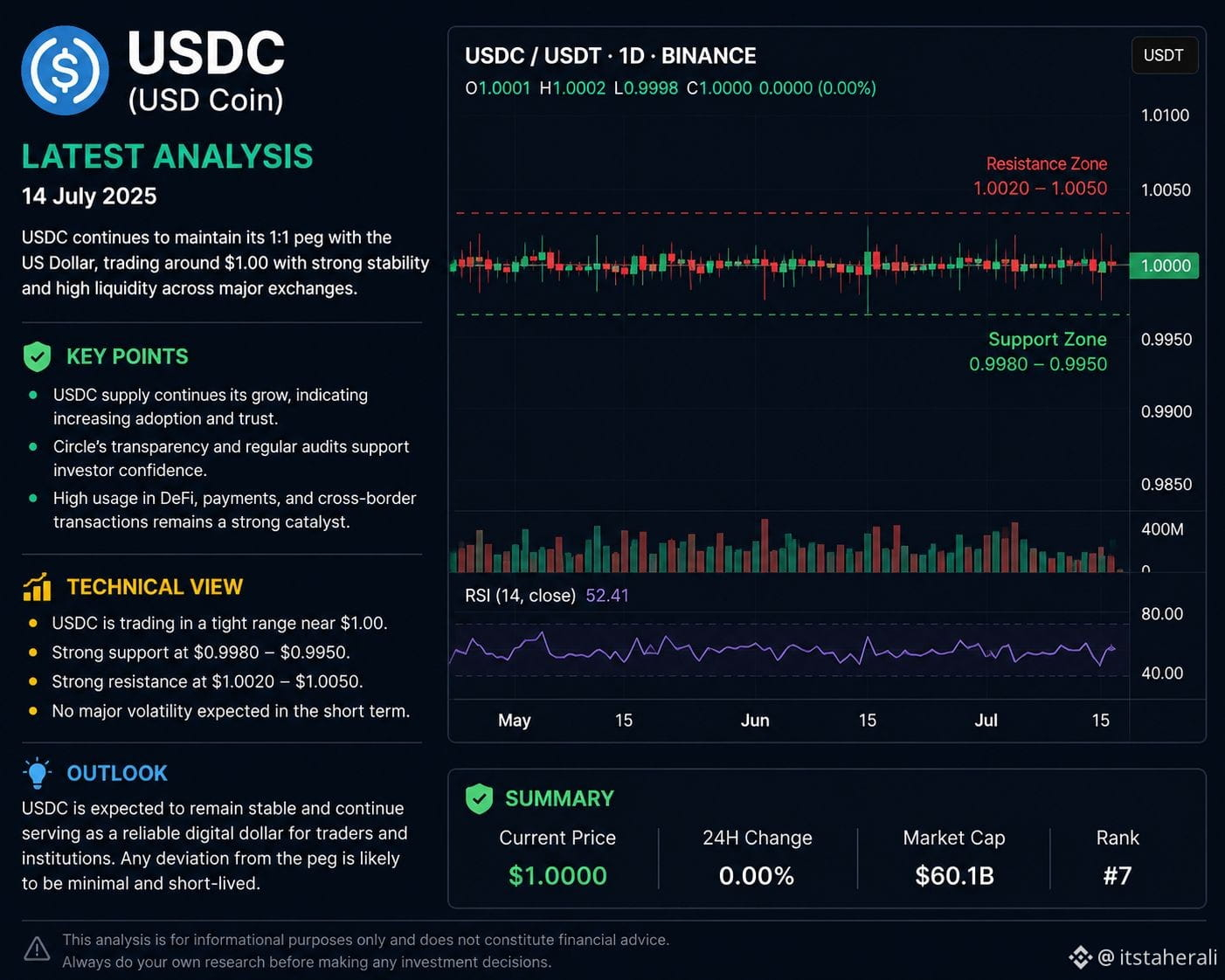The width and height of the screenshot is (1225, 980).
Task: Click the Rank value #7
Action: [1118, 876]
